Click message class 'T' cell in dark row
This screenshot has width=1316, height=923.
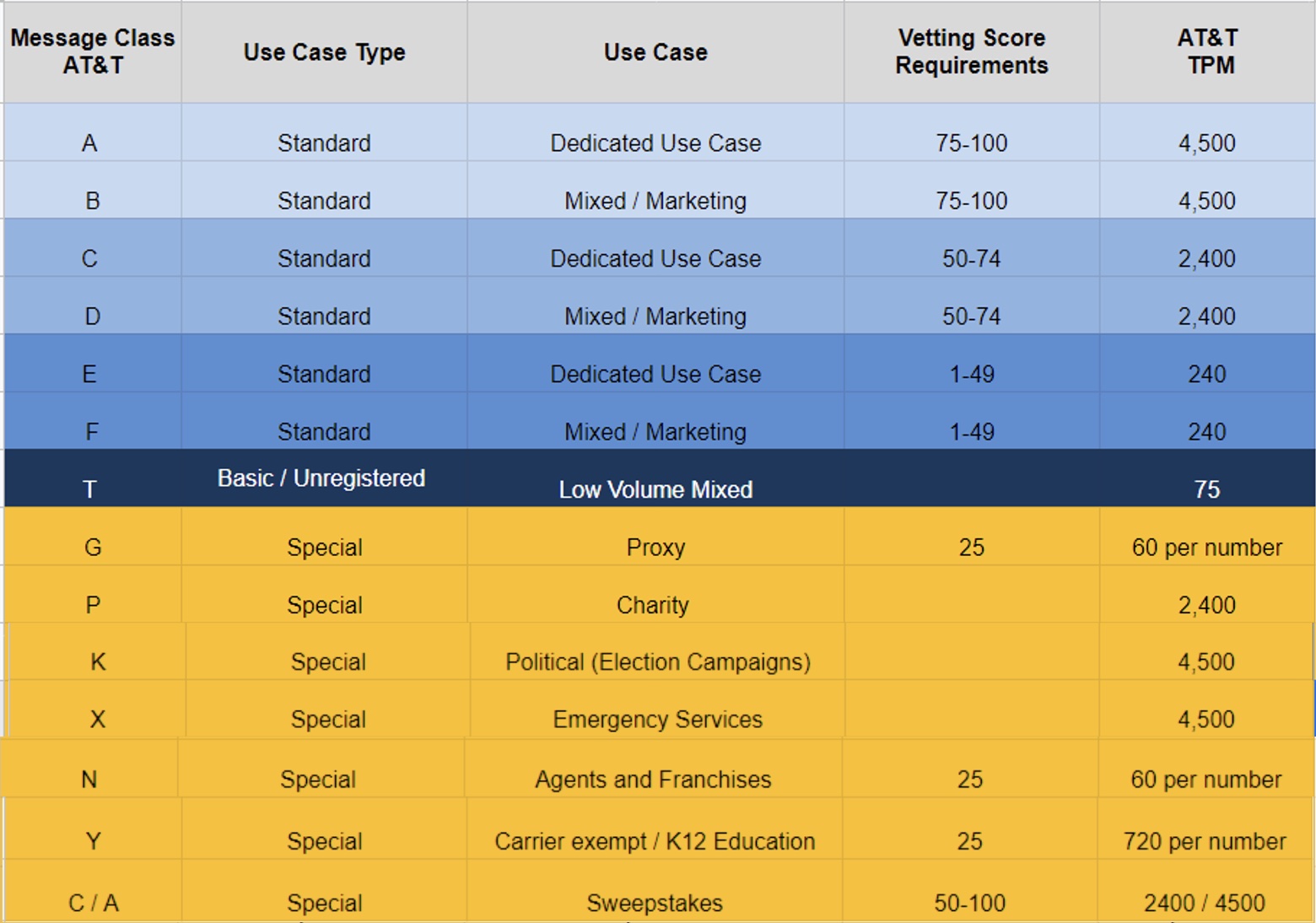point(89,489)
